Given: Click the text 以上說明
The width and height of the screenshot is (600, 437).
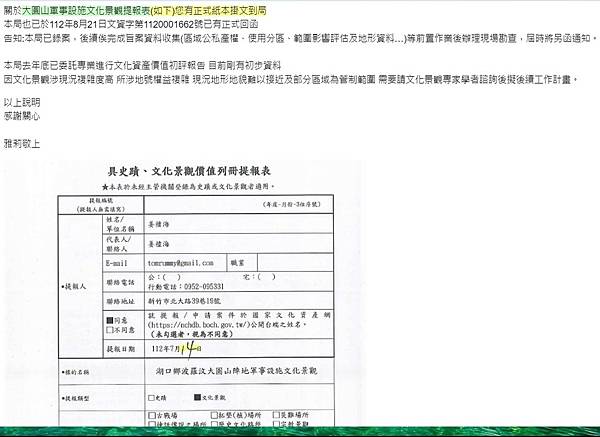Looking at the screenshot, I should coord(22,102).
